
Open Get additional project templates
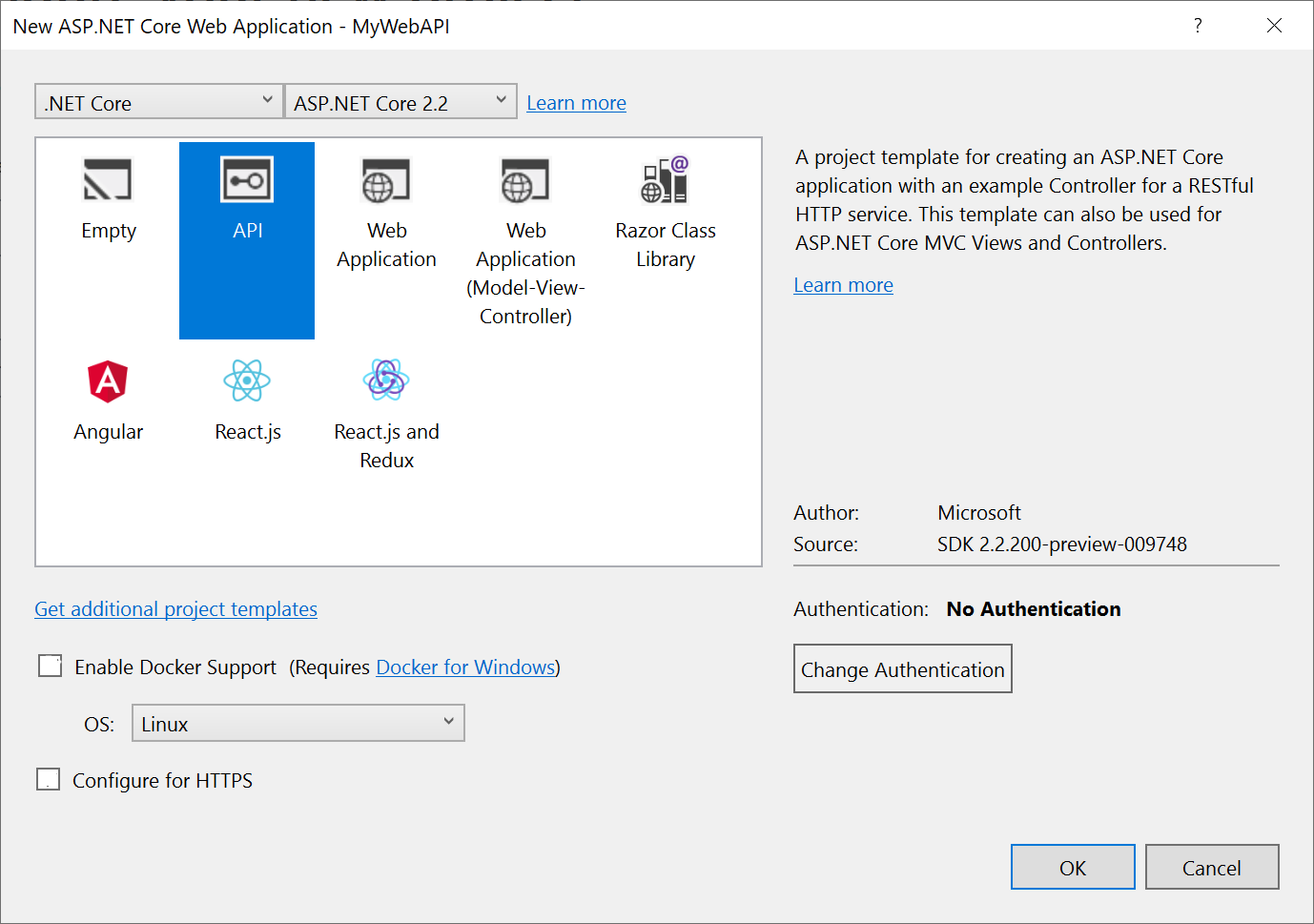(175, 608)
